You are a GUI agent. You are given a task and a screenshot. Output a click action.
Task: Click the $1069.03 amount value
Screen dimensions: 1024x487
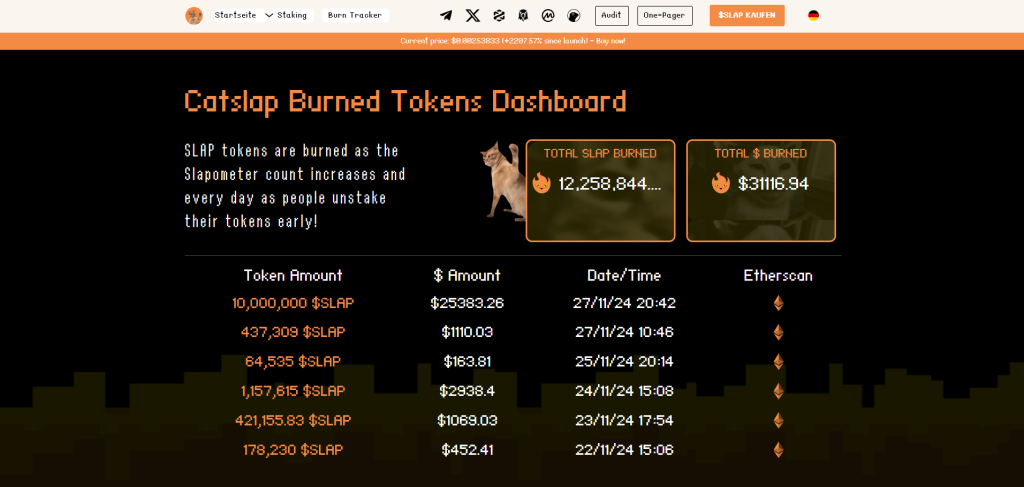[467, 420]
